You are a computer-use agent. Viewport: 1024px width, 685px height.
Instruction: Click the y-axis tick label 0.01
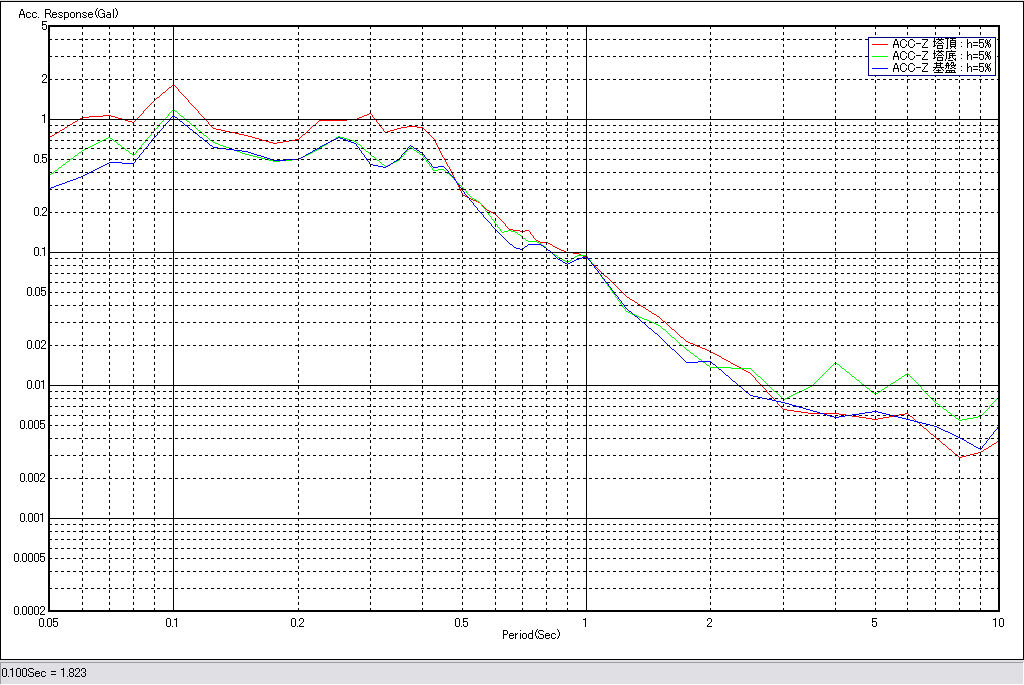(x=37, y=385)
